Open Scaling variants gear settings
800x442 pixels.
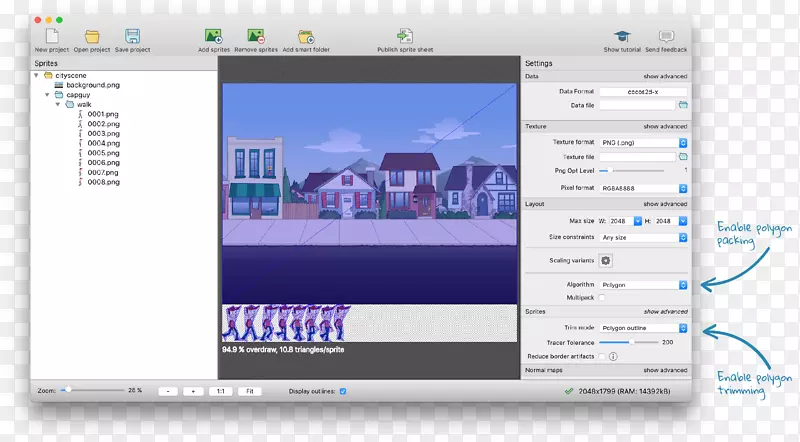point(605,261)
